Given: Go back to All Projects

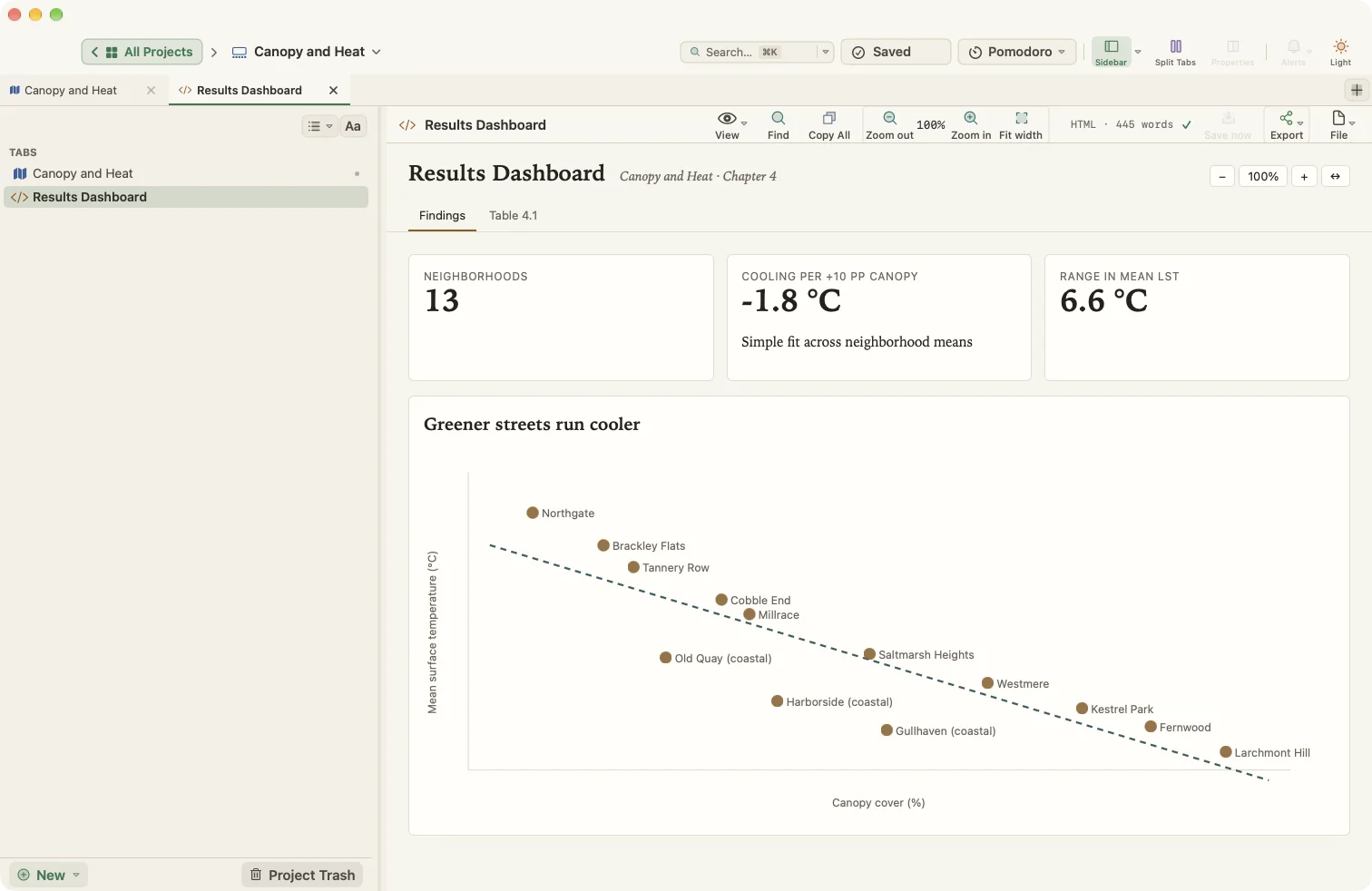Looking at the screenshot, I should click(x=142, y=52).
